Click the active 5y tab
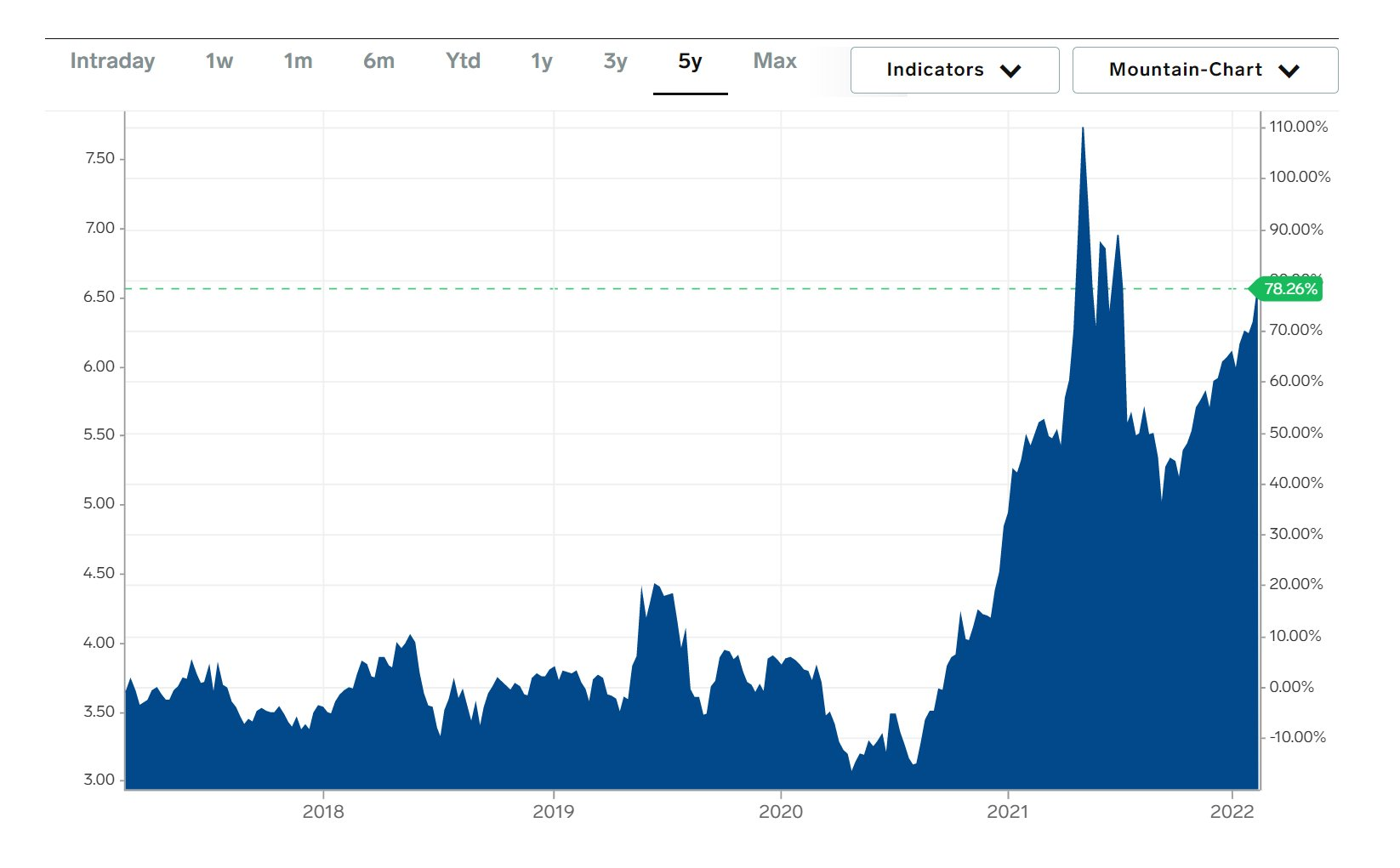Screen dimensions: 1400x868 [690, 61]
